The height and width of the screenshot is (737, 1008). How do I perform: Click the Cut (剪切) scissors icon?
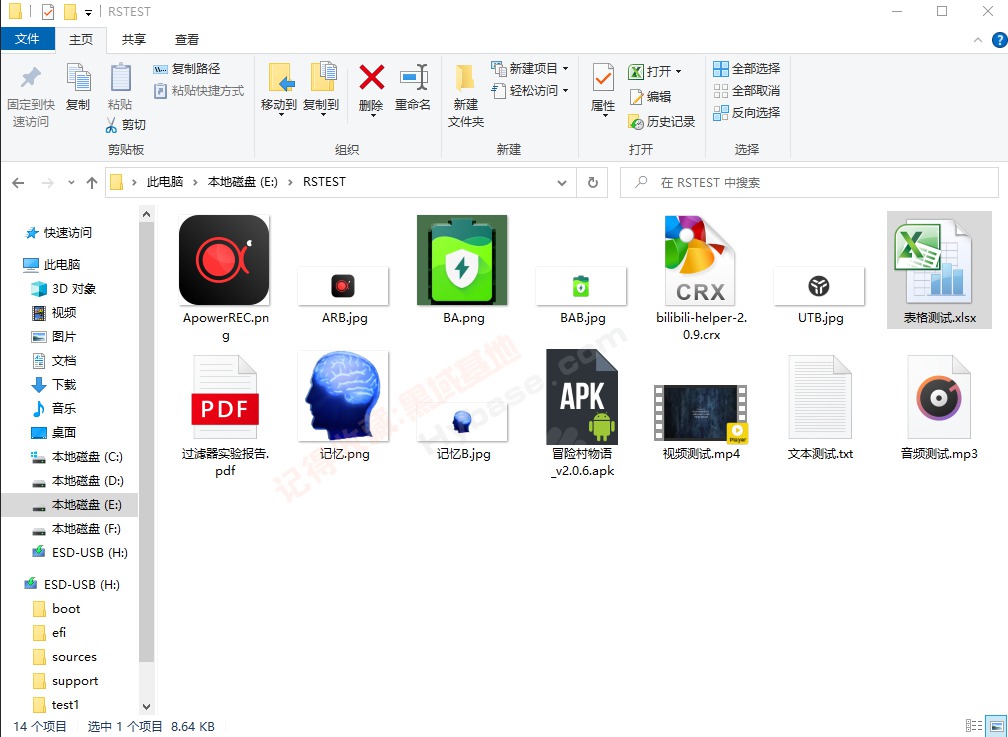point(111,125)
